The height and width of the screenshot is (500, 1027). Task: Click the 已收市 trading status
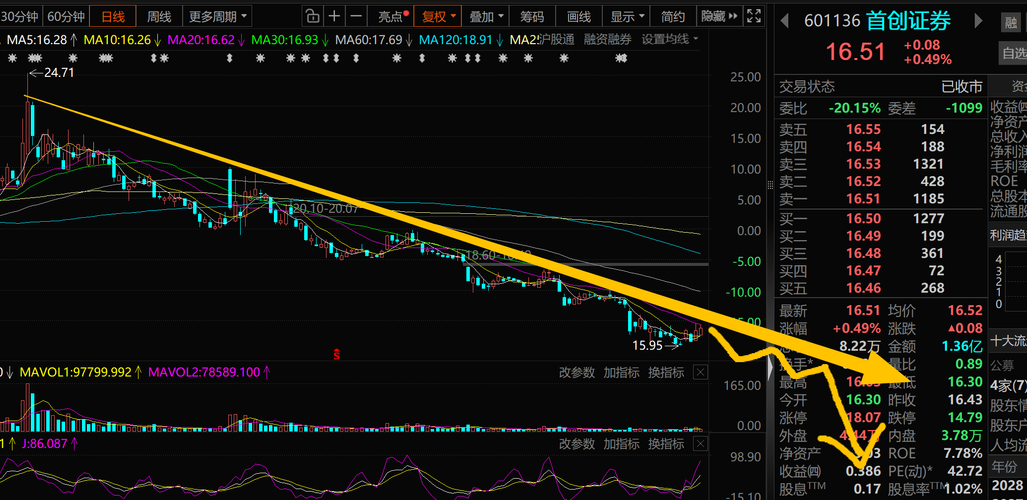[x=962, y=87]
